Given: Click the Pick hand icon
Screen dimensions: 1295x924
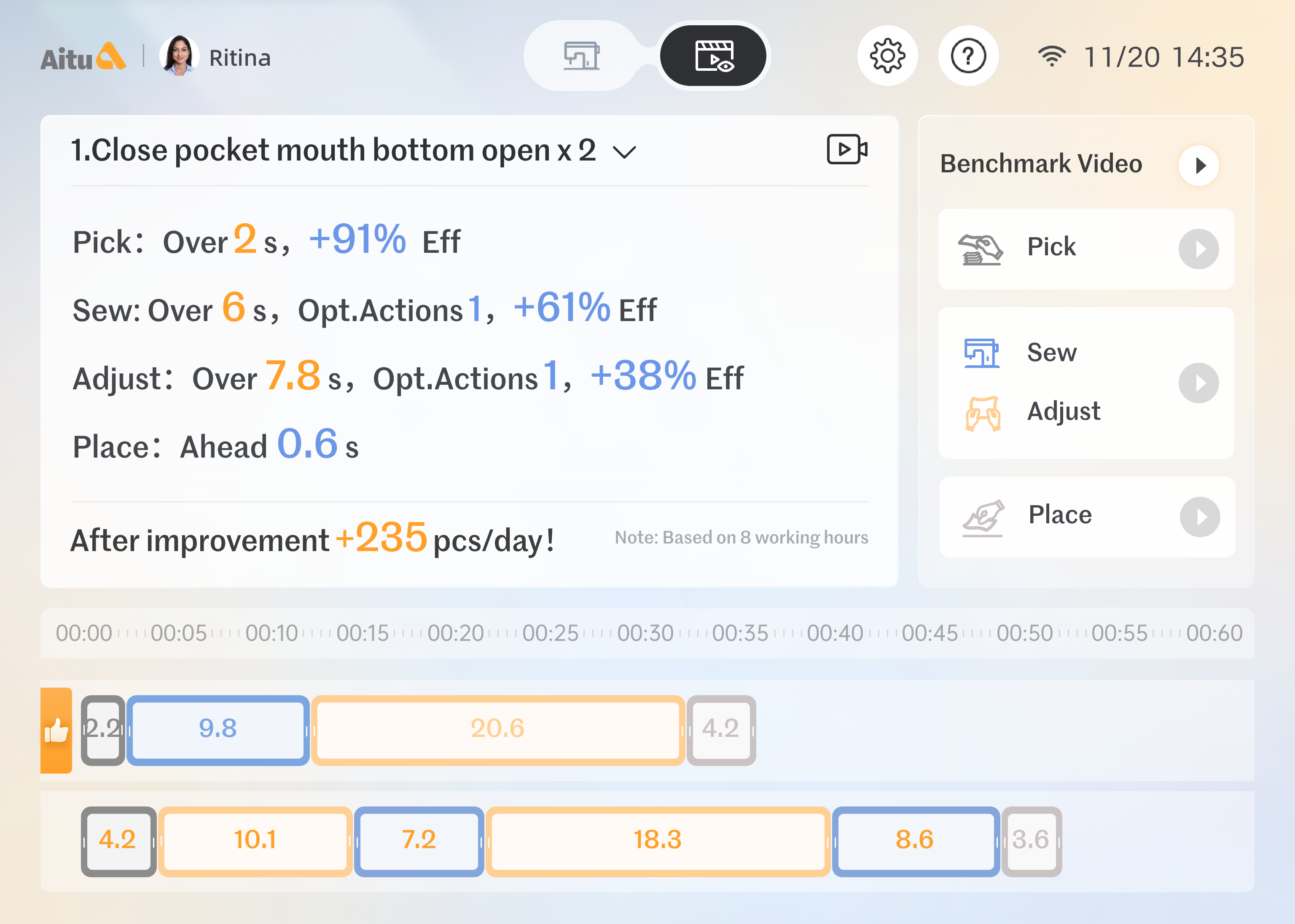Looking at the screenshot, I should coord(981,249).
